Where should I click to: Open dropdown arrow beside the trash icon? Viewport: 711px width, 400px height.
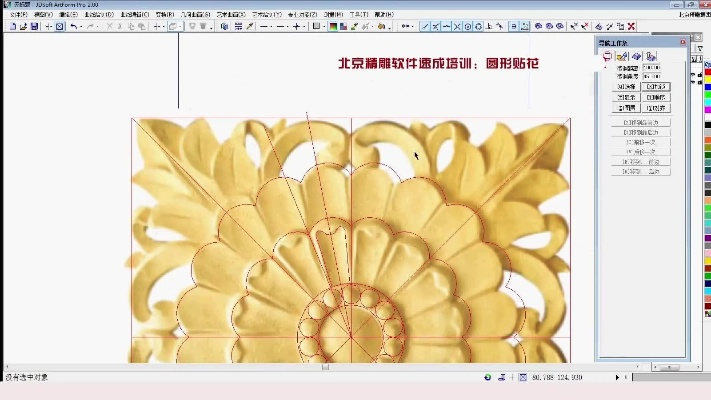pyautogui.click(x=211, y=27)
